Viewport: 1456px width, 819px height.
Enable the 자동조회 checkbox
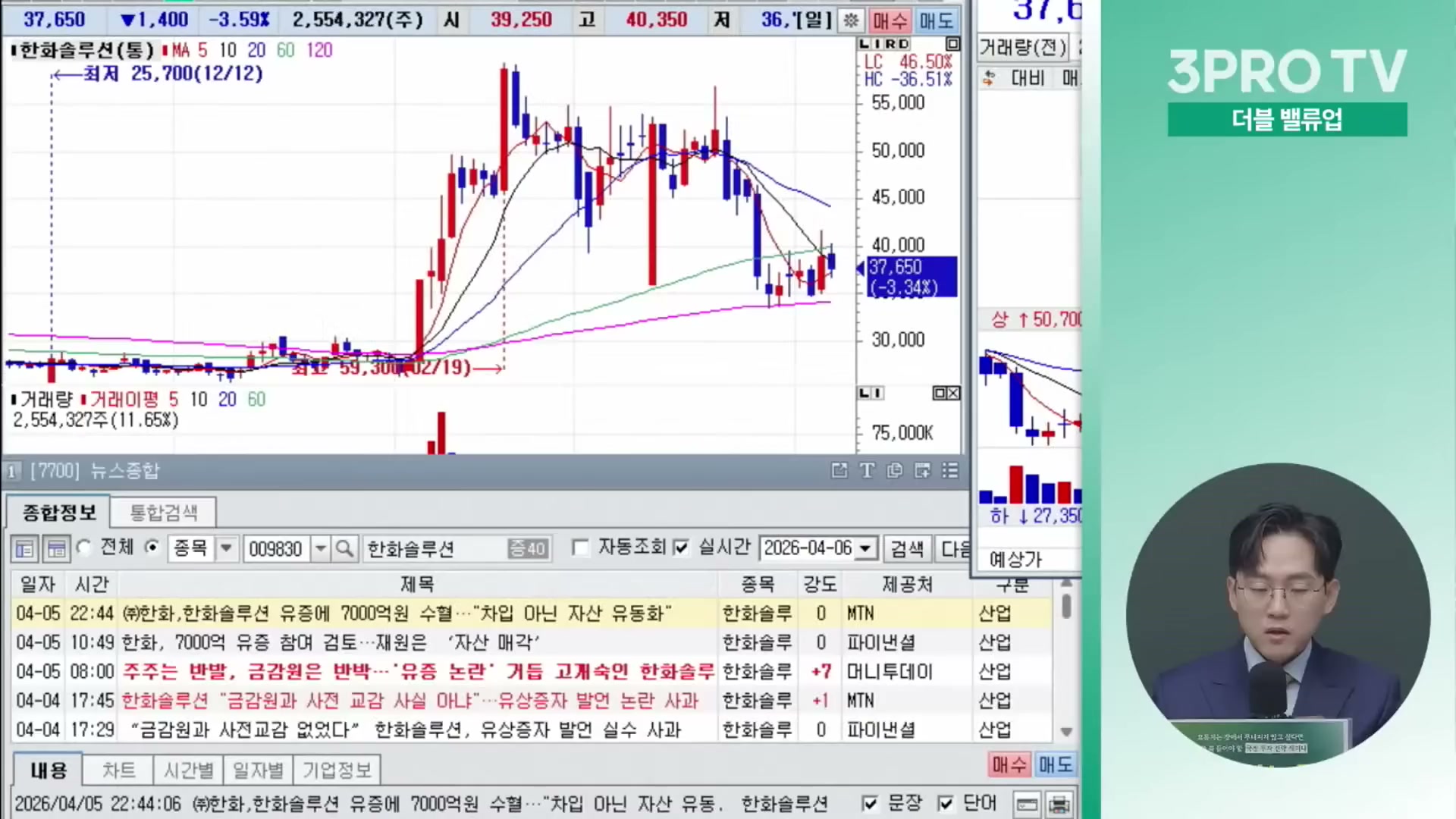click(x=581, y=548)
